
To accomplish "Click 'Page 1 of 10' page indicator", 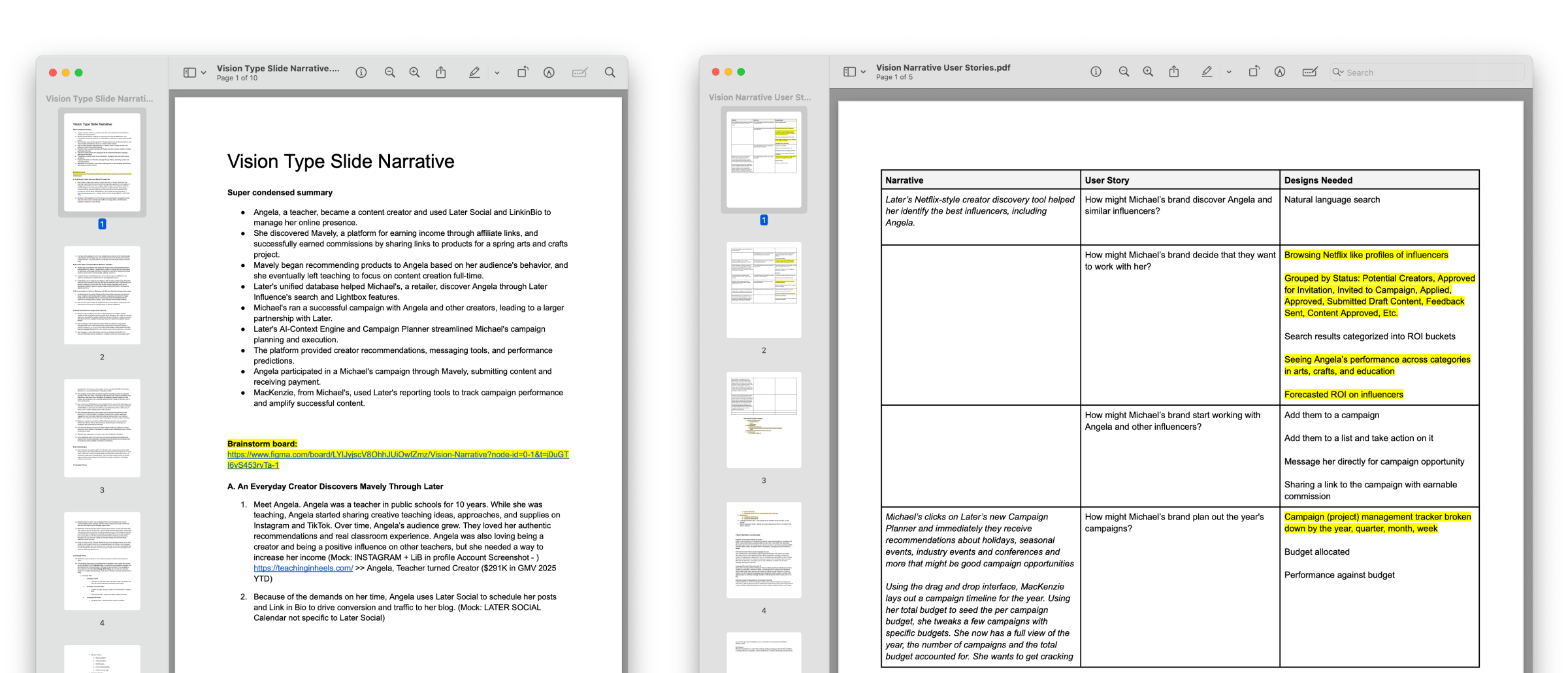I will [237, 78].
